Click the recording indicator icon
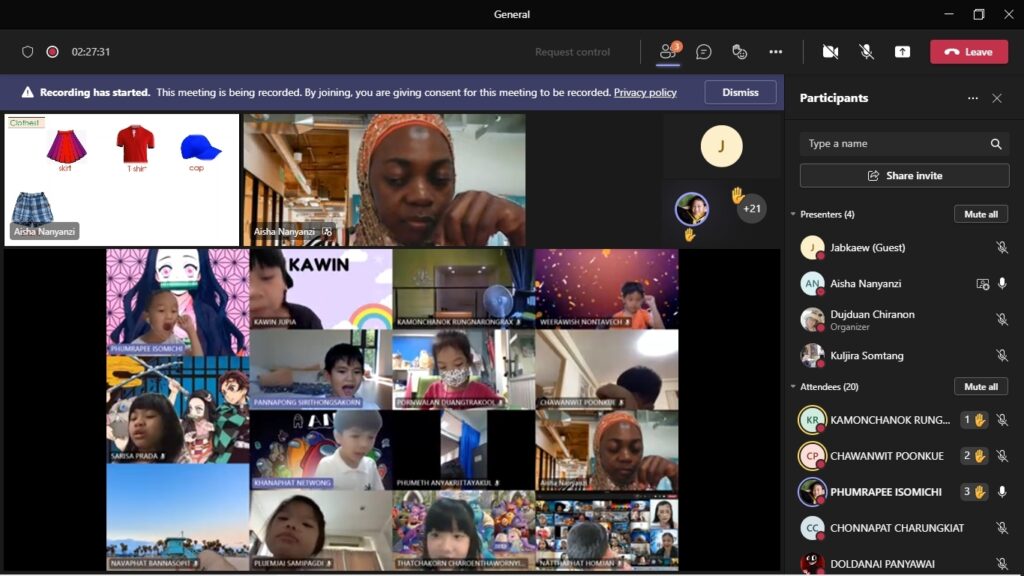Screen dimensions: 1024x576 52,52
